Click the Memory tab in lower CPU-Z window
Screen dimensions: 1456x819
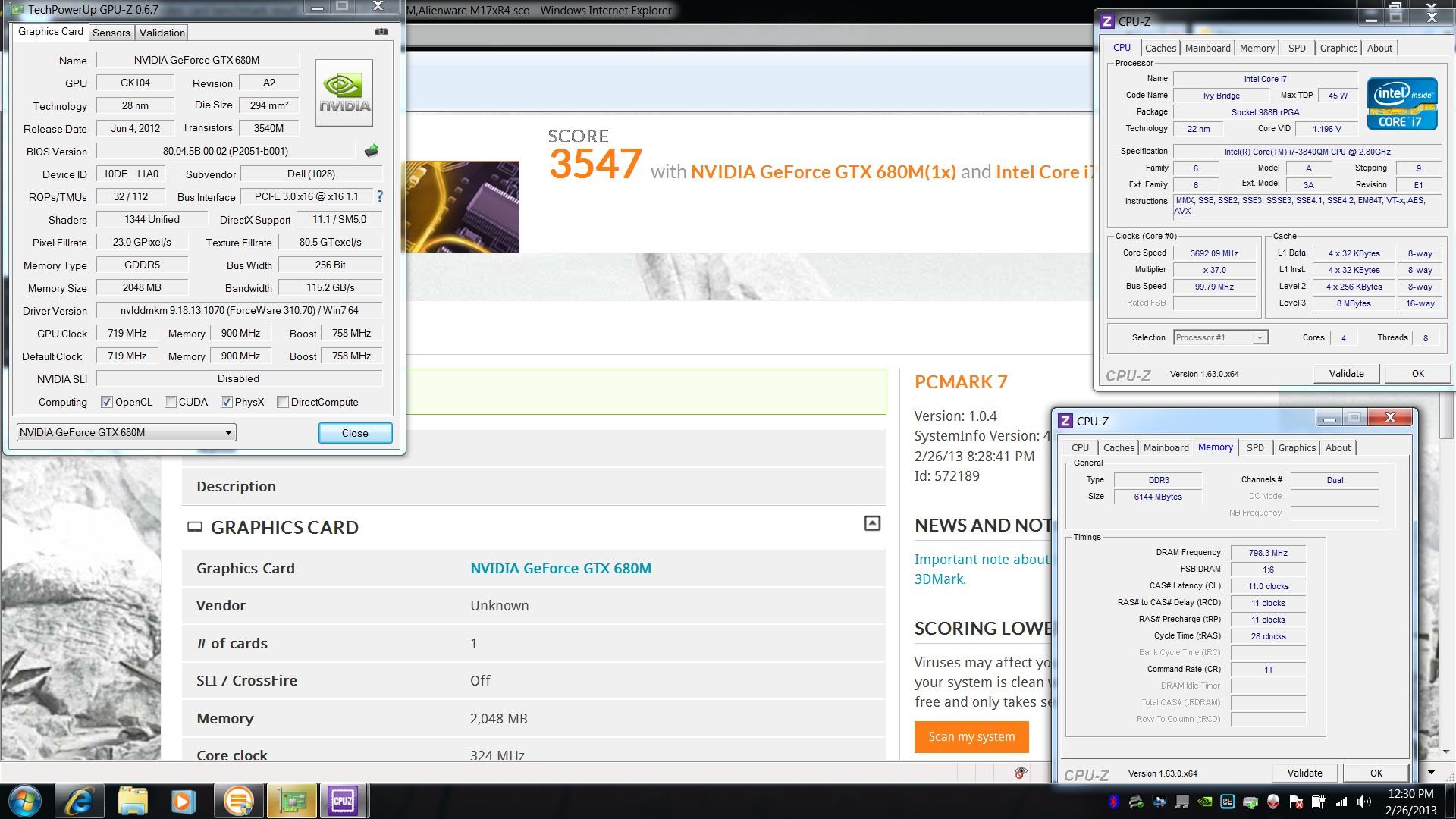click(1215, 447)
